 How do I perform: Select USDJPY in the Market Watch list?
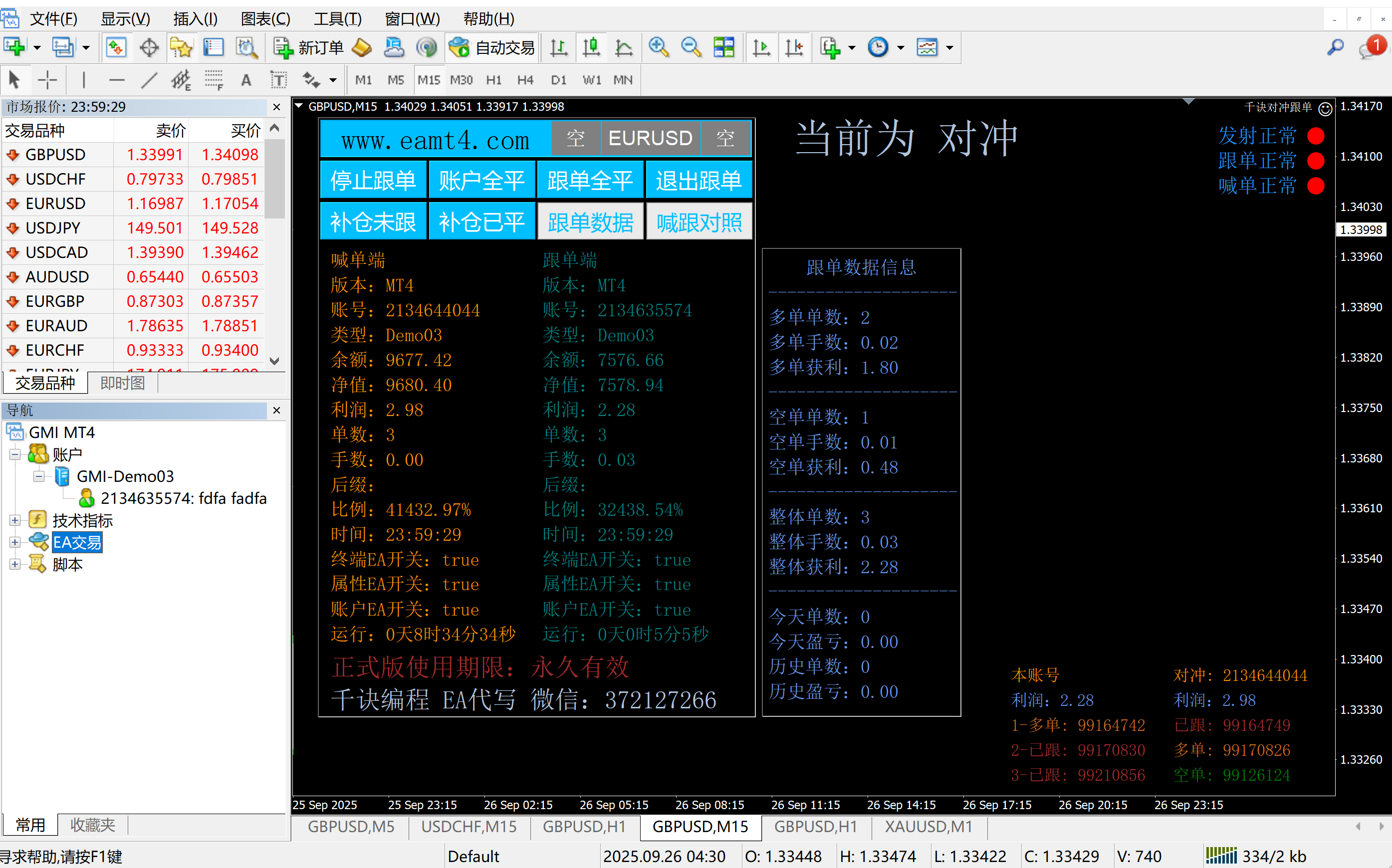pos(52,228)
